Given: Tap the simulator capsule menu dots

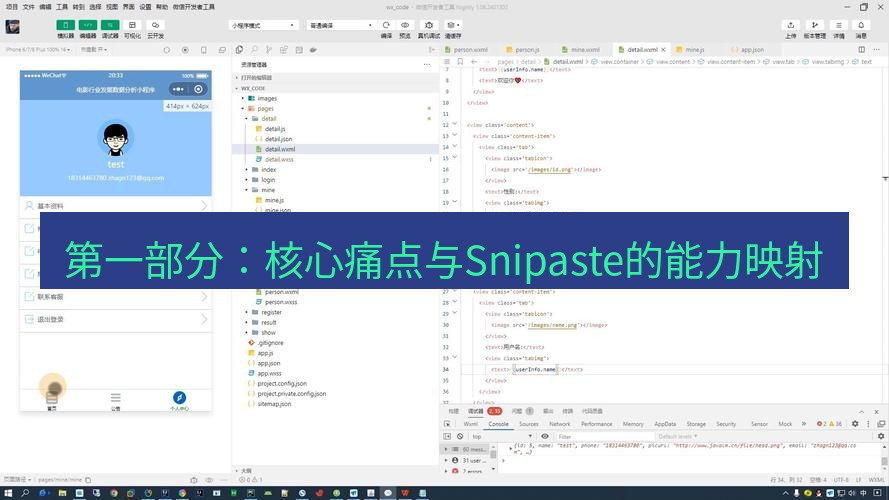Looking at the screenshot, I should (178, 89).
